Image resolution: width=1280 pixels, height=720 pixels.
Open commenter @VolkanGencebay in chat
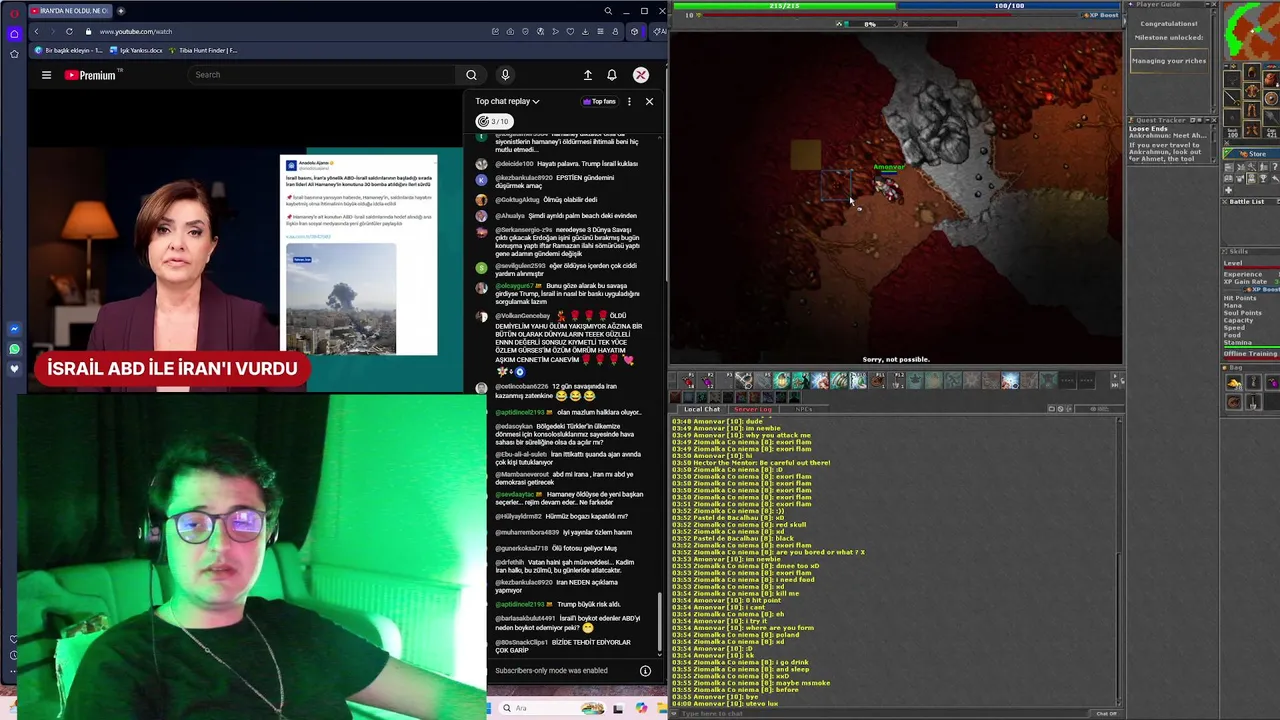(522, 316)
